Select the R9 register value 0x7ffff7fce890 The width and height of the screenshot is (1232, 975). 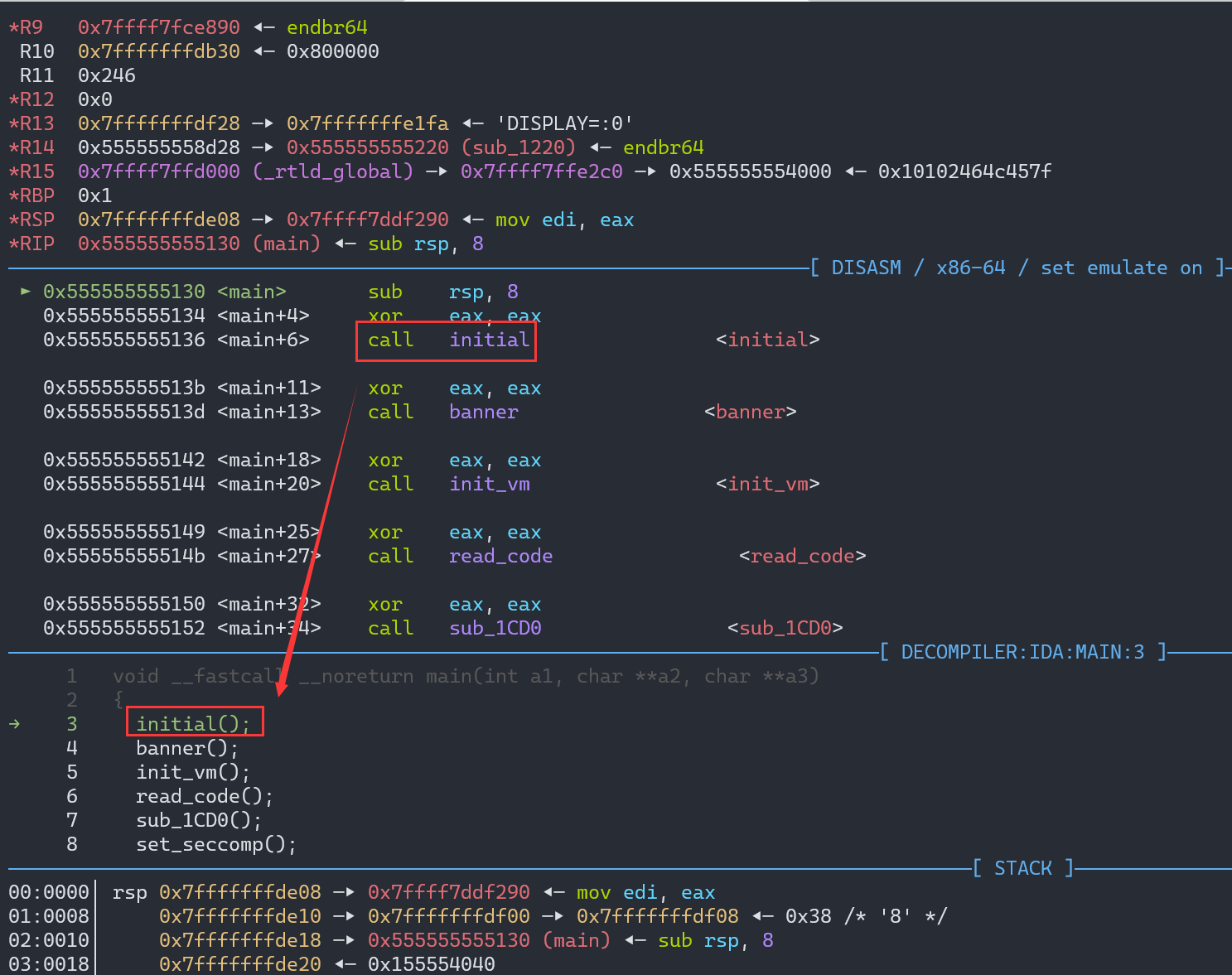pos(158,27)
